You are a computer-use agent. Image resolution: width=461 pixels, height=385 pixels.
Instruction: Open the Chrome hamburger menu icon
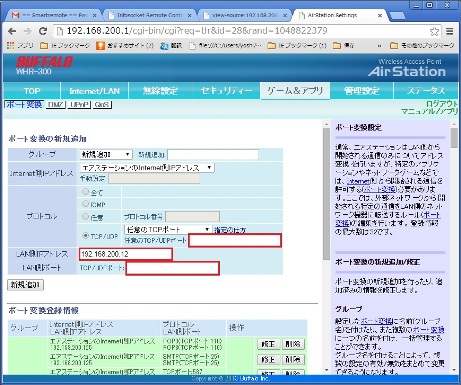tap(450, 31)
